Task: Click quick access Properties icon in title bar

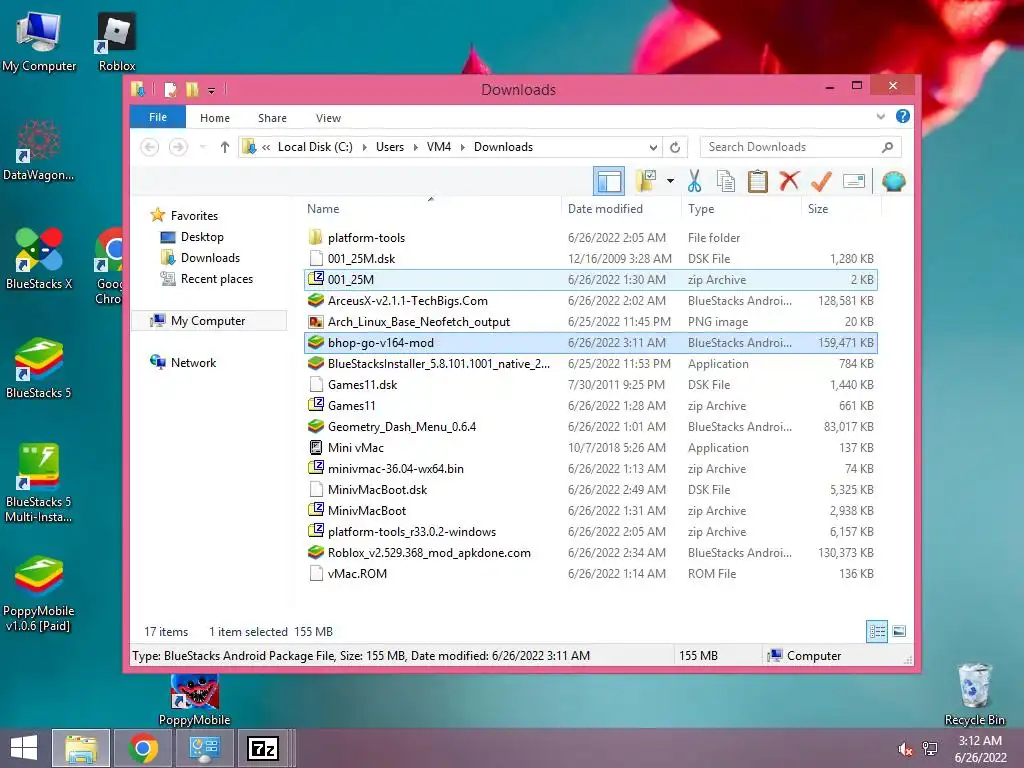Action: point(170,89)
